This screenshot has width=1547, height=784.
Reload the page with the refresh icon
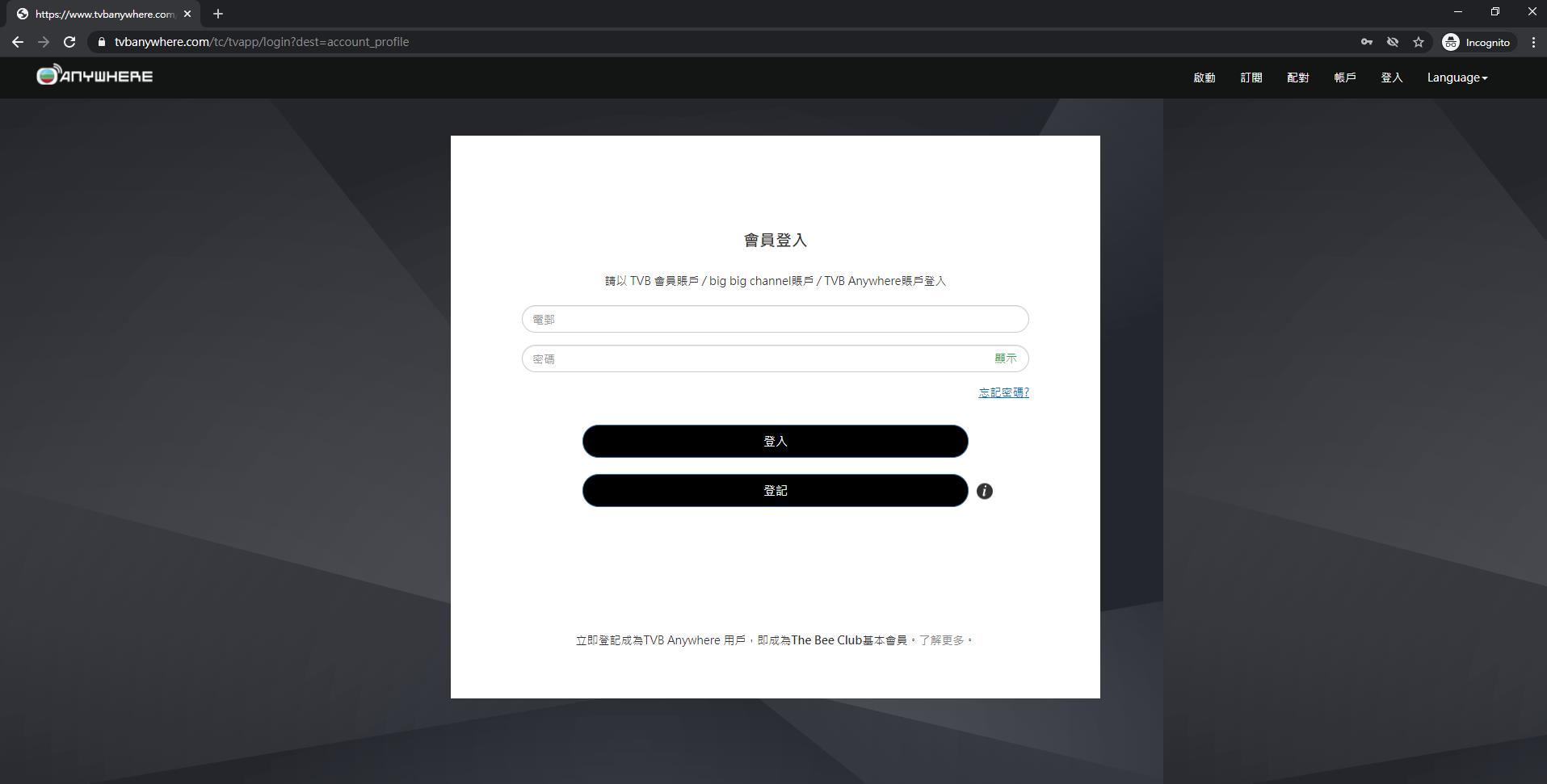point(69,42)
